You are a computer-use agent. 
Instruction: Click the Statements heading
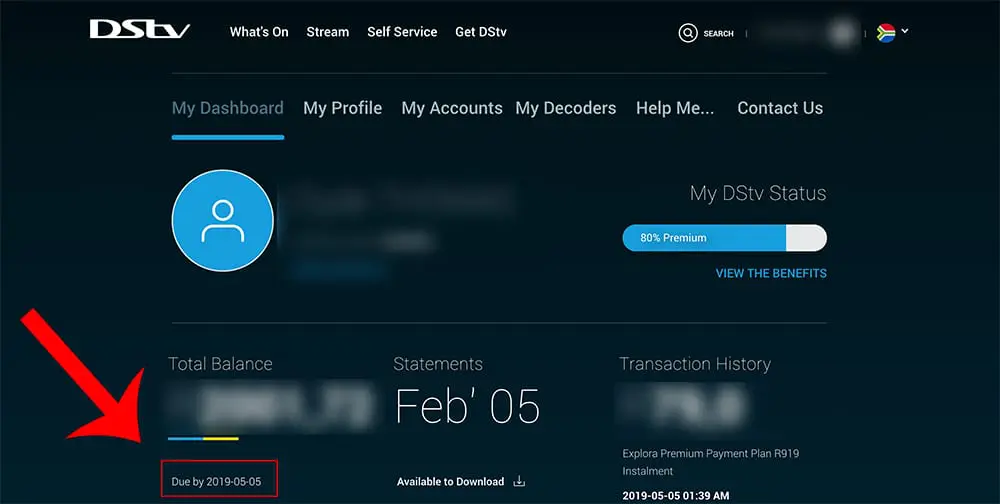pos(438,364)
